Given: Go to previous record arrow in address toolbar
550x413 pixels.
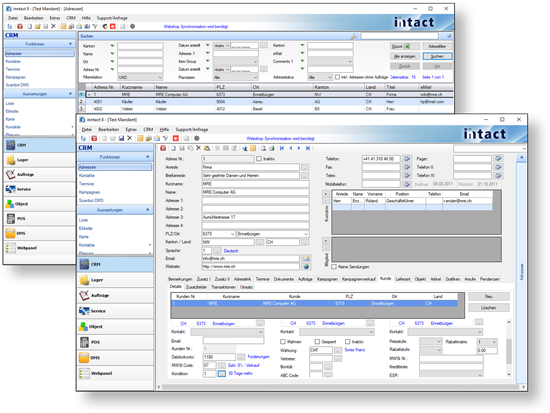Looking at the screenshot, I should [x=291, y=148].
